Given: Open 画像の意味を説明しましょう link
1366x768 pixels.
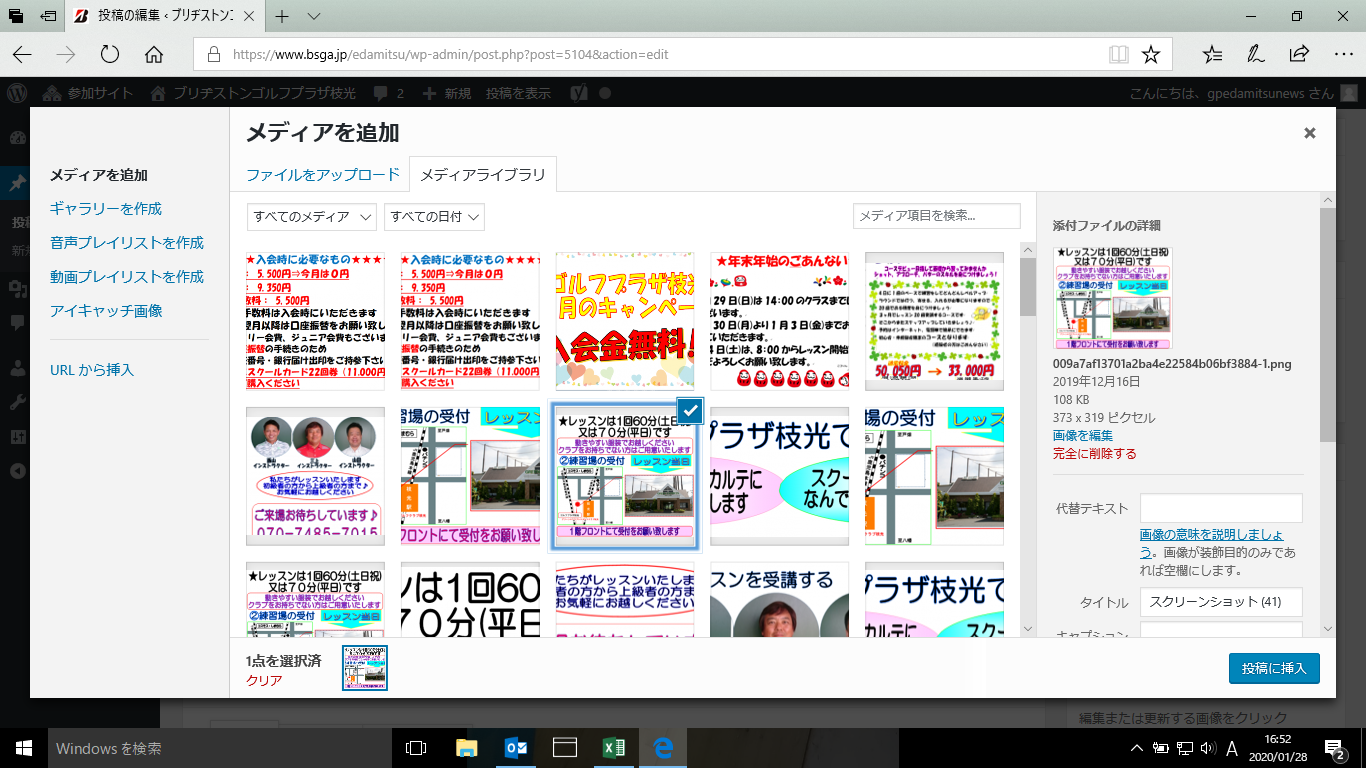Looking at the screenshot, I should (x=1212, y=543).
